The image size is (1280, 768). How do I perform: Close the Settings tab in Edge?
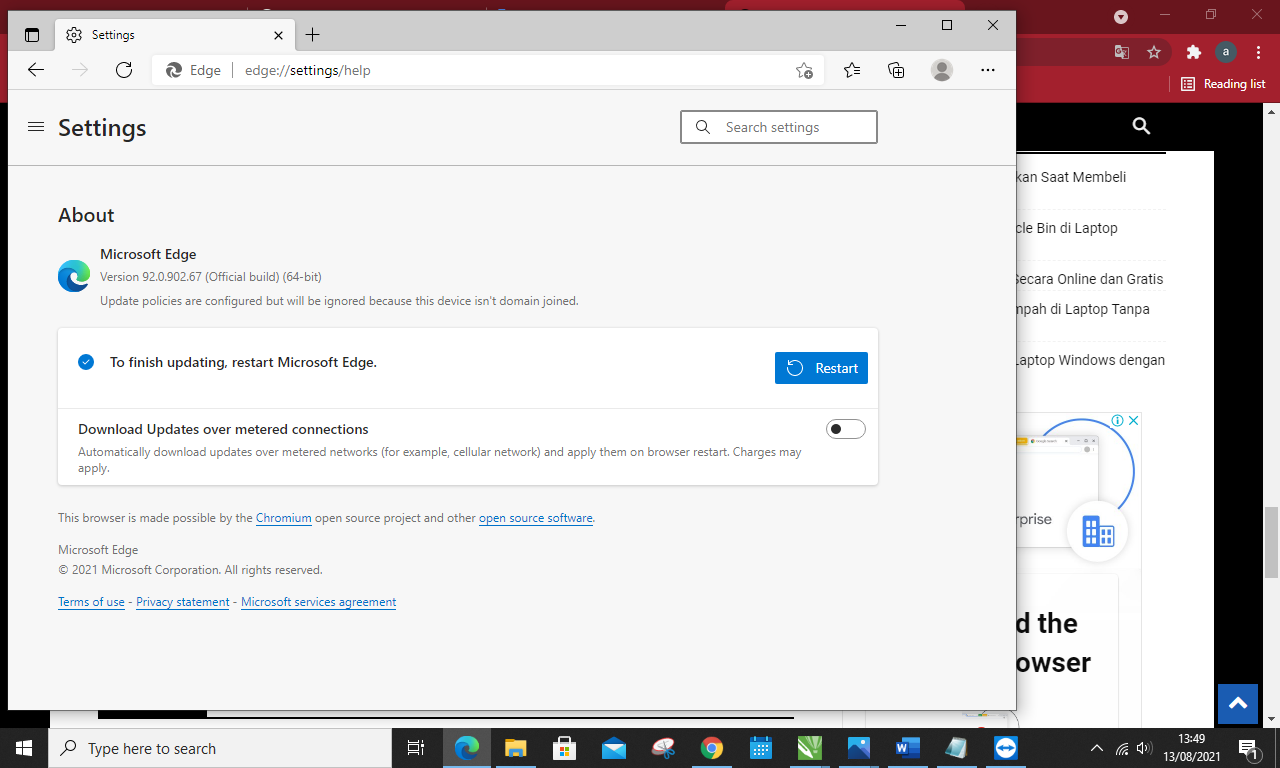coord(279,35)
